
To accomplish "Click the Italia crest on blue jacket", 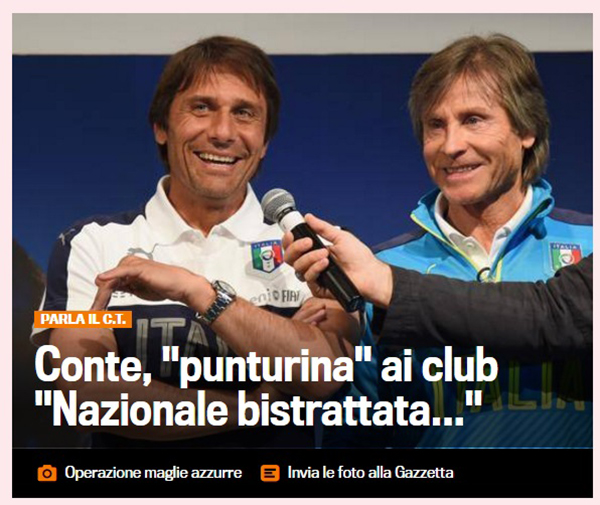I will [566, 256].
